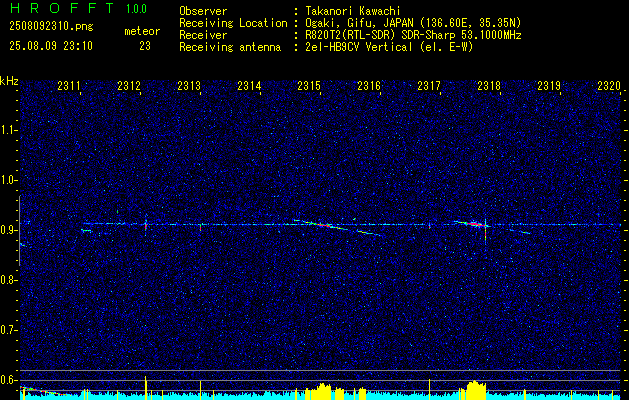The height and width of the screenshot is (400, 629).
Task: Click the gray vertical range bar at left
Action: [19, 230]
